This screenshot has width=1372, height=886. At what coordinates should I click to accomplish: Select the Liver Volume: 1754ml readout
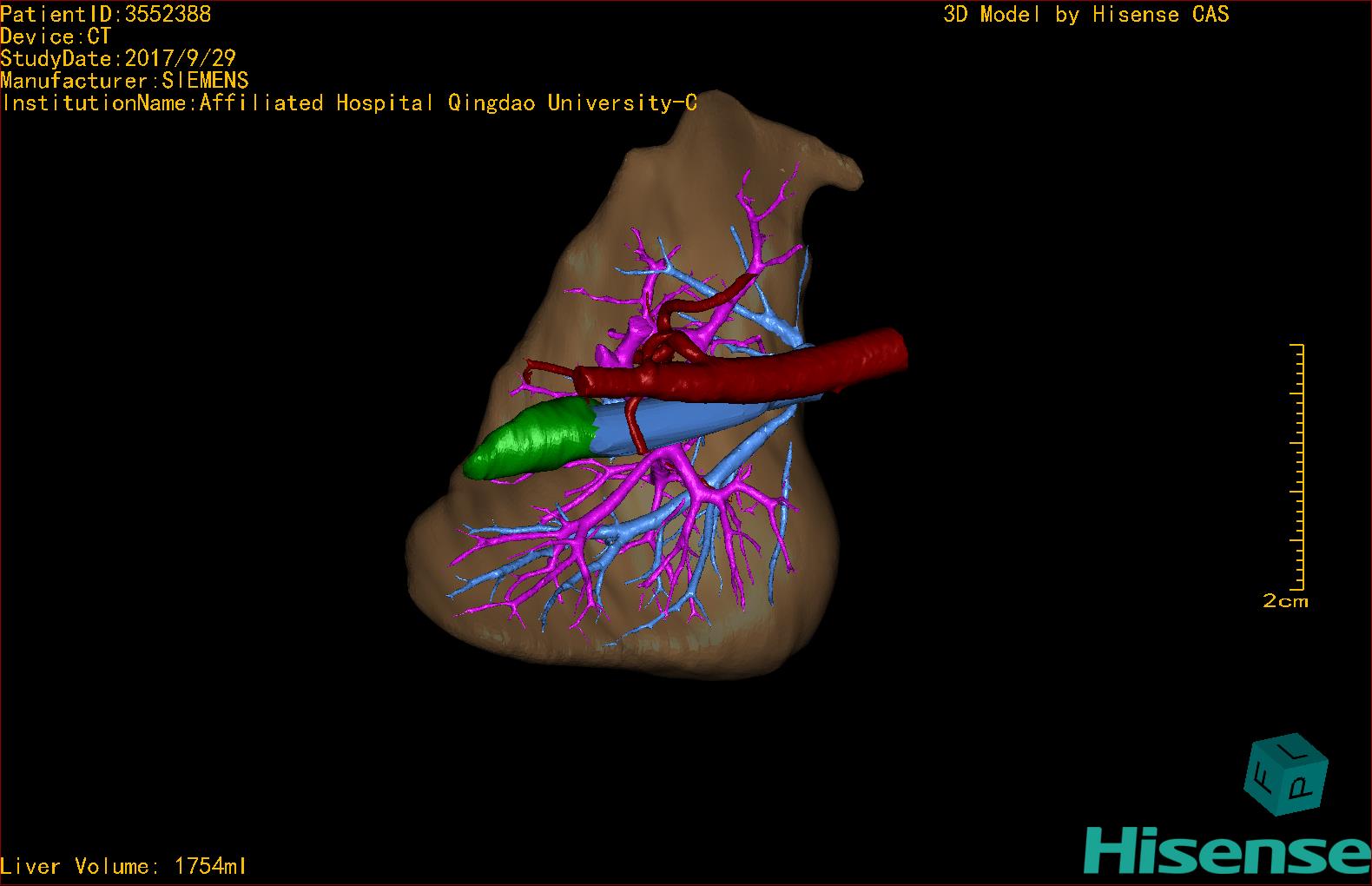(x=123, y=866)
